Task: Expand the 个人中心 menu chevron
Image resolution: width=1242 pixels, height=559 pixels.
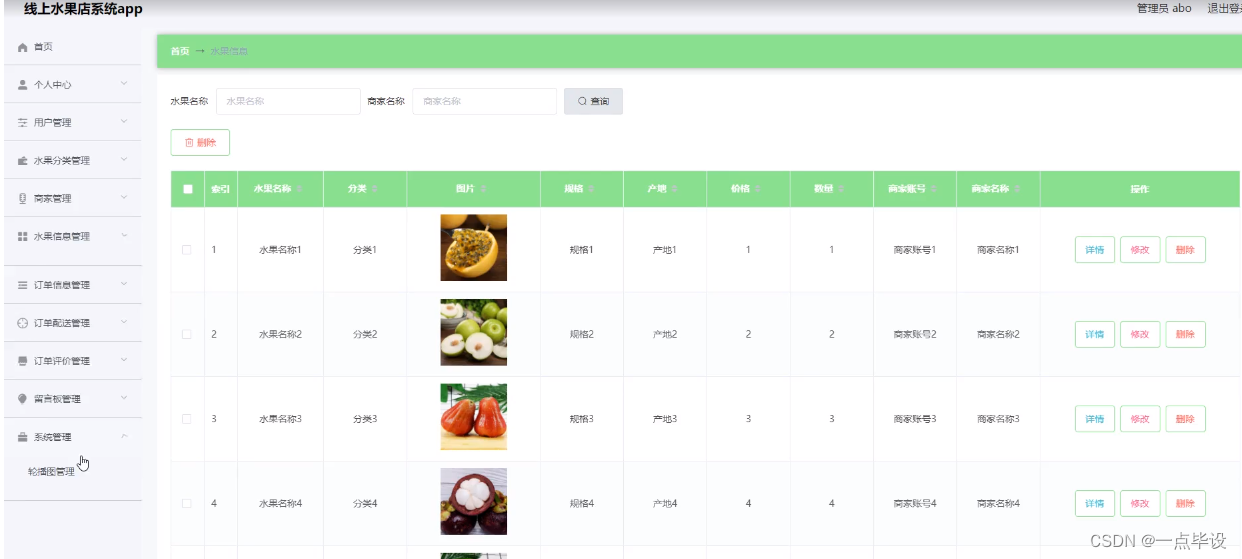Action: [x=124, y=85]
